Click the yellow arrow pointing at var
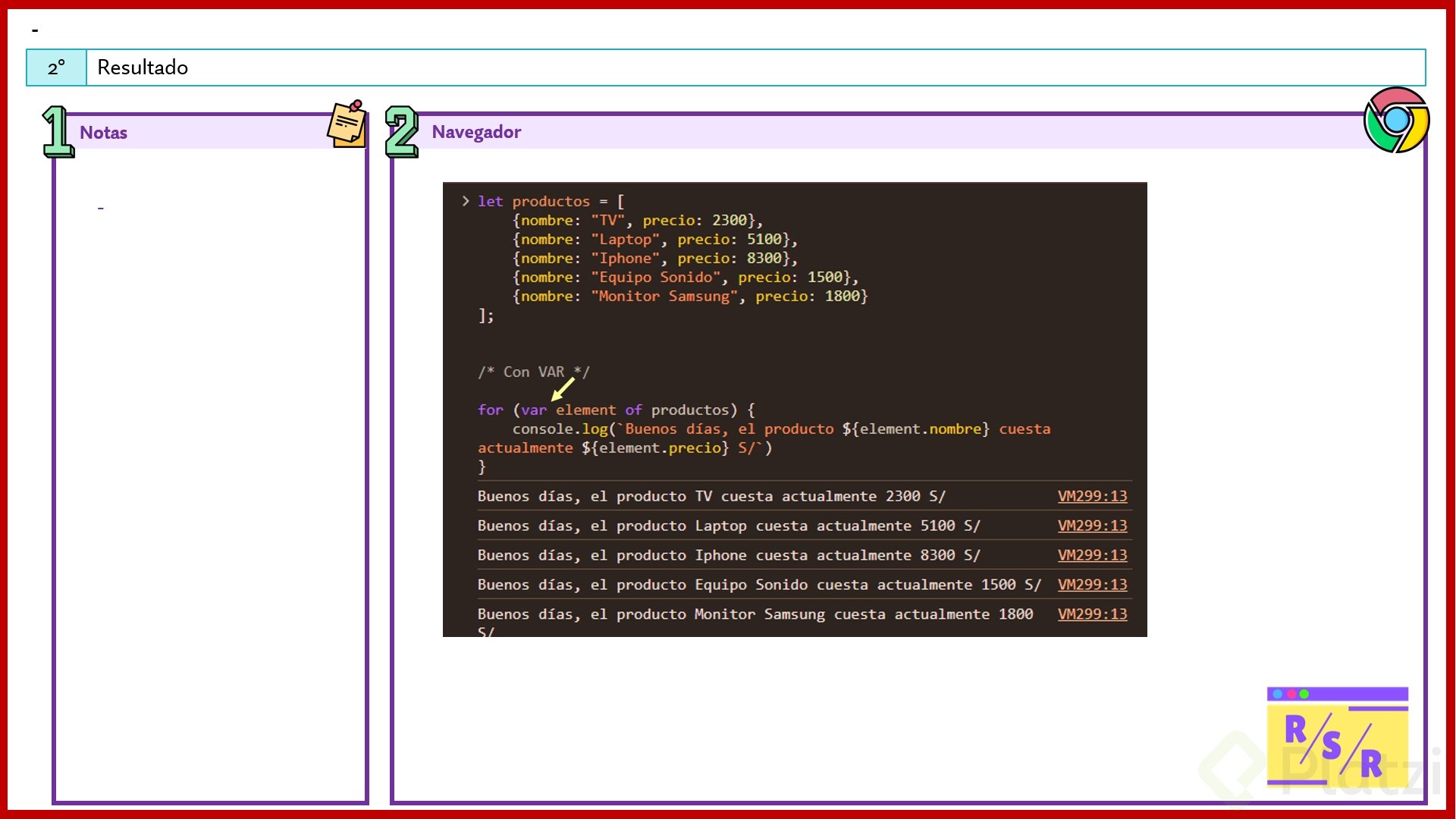 pyautogui.click(x=563, y=389)
